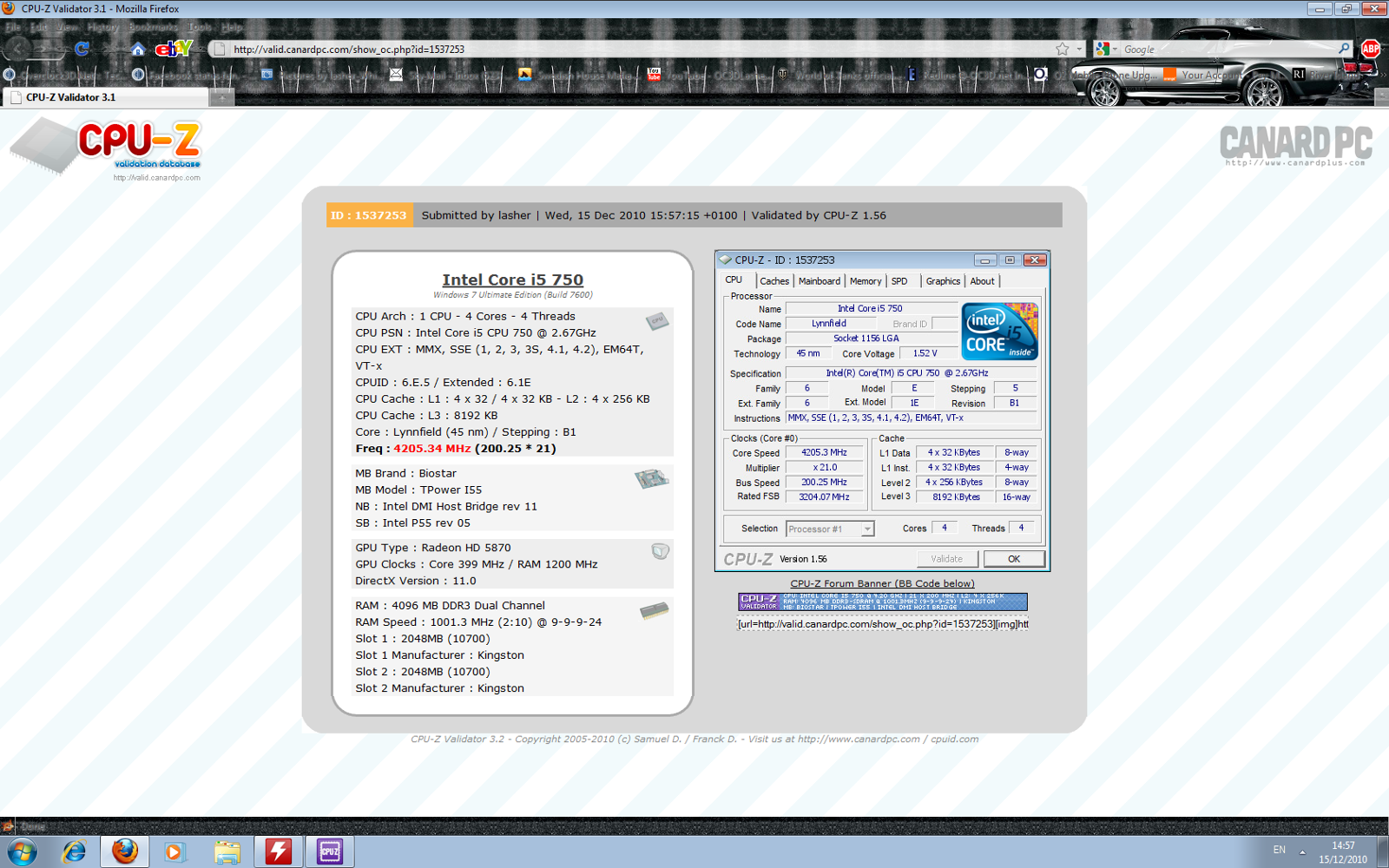The width and height of the screenshot is (1389, 868).
Task: Click the 4205.34 MHz frequency value
Action: [432, 449]
